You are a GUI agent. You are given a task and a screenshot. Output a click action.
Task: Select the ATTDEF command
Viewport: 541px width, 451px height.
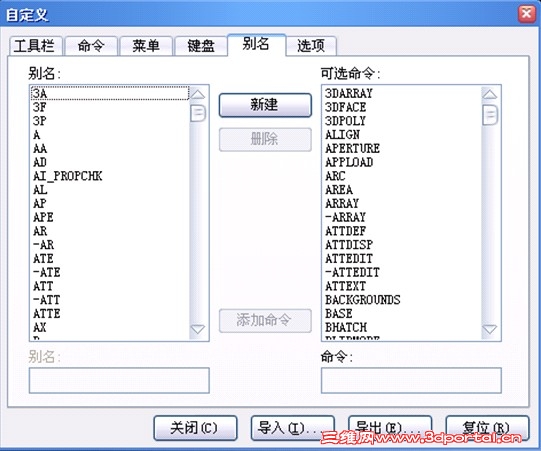click(402, 231)
